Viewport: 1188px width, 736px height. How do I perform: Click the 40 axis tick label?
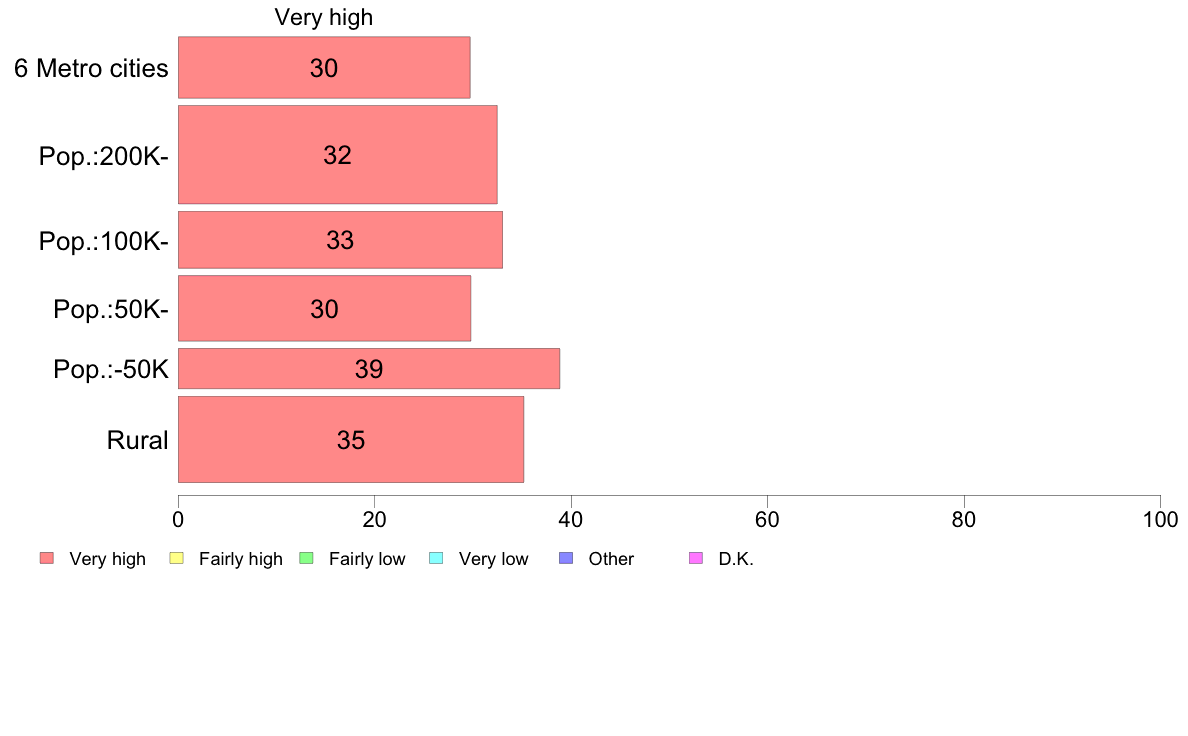pyautogui.click(x=571, y=520)
